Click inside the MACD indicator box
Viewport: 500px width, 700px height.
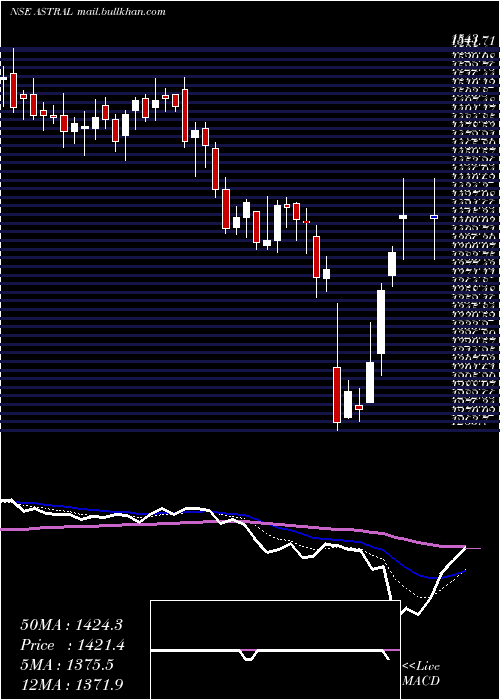(275, 650)
